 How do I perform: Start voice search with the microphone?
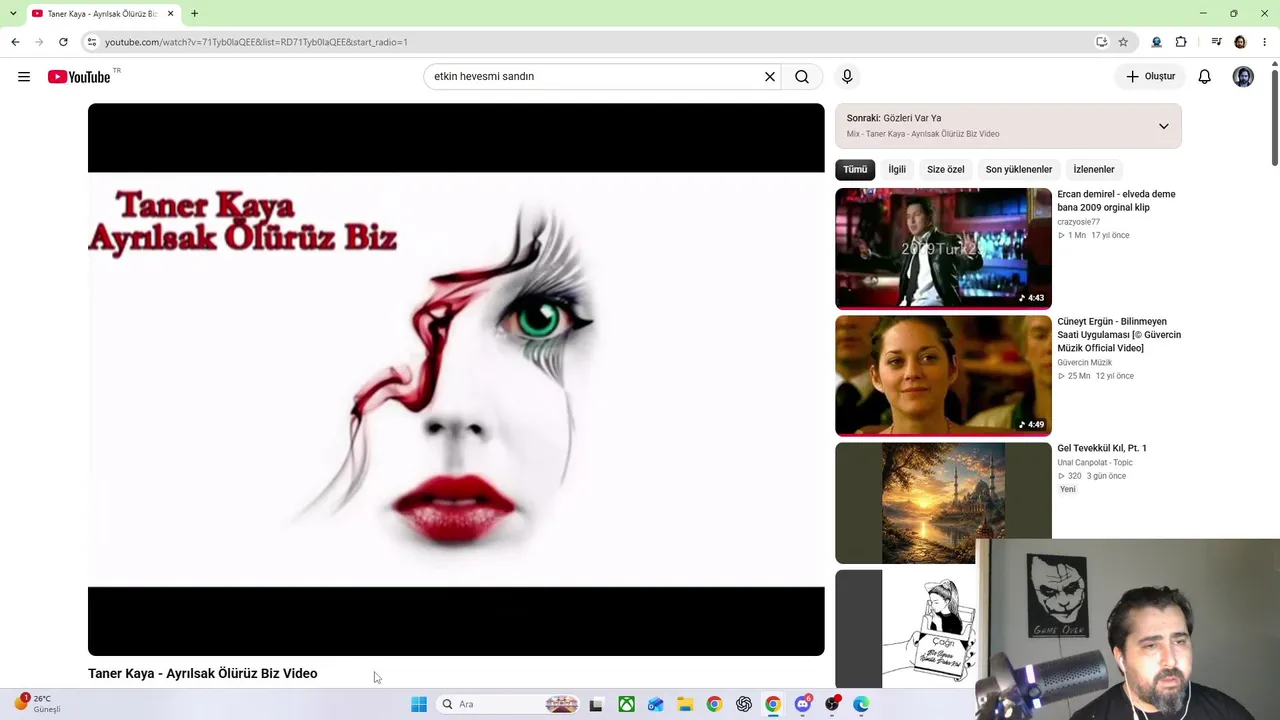pyautogui.click(x=847, y=77)
